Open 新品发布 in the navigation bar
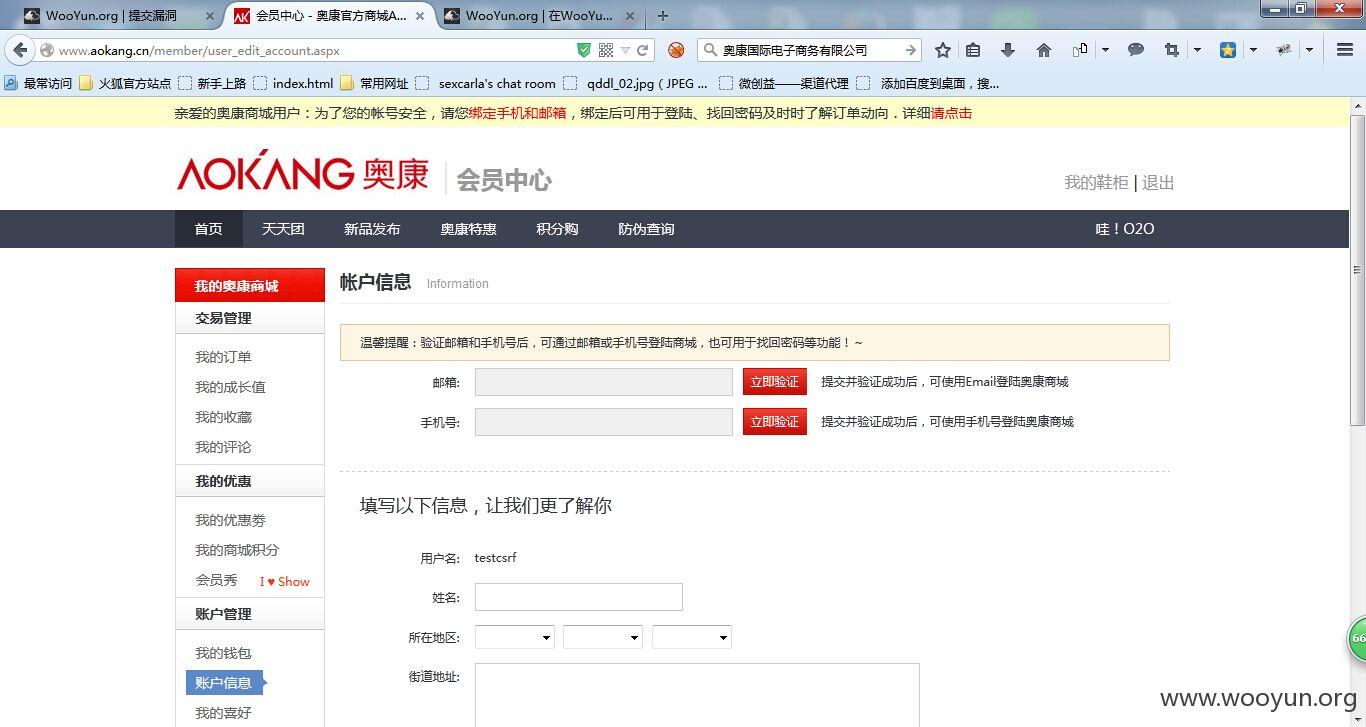This screenshot has height=727, width=1366. (x=372, y=229)
